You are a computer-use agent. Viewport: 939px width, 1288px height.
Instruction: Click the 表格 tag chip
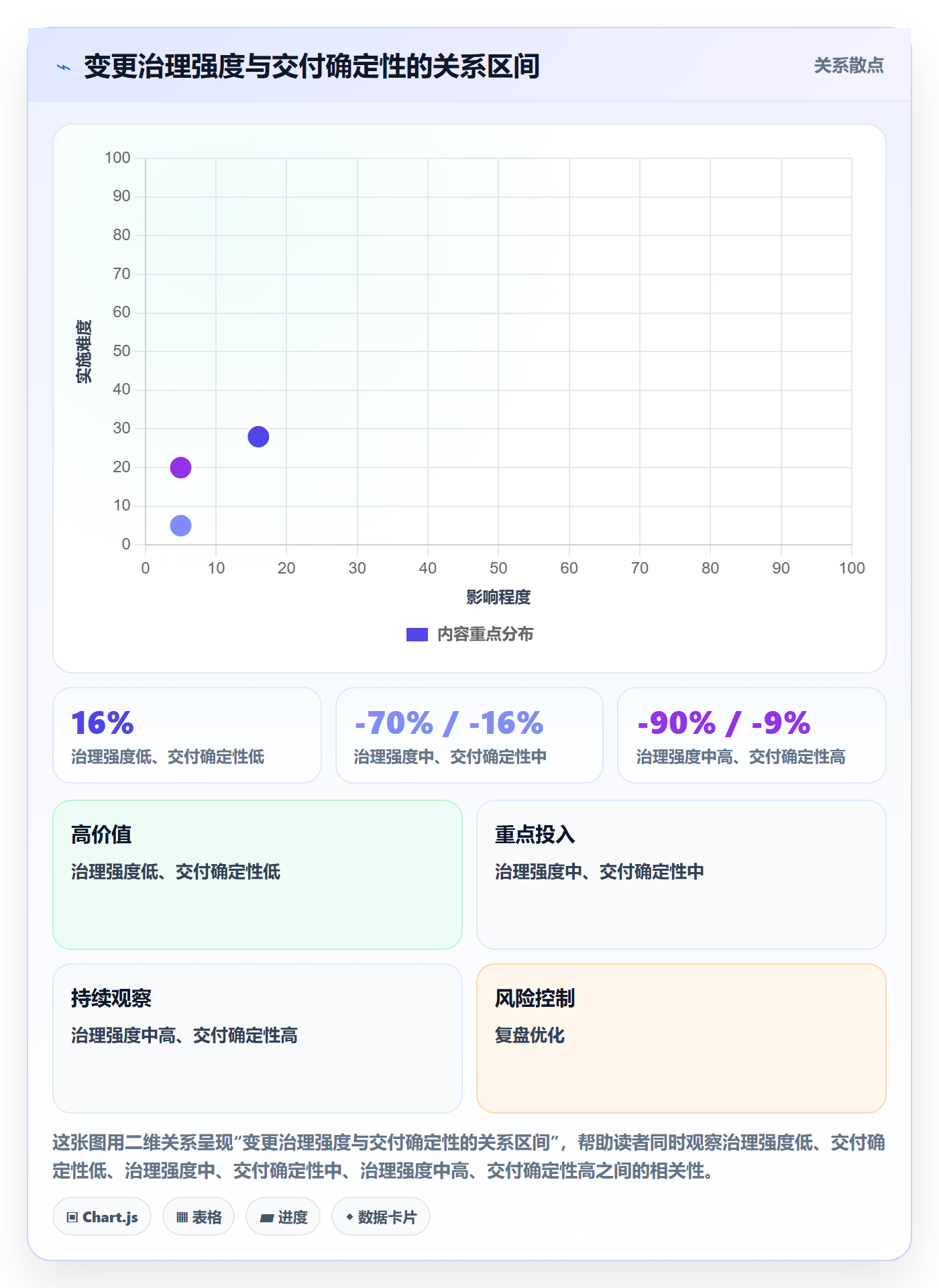(x=199, y=1217)
